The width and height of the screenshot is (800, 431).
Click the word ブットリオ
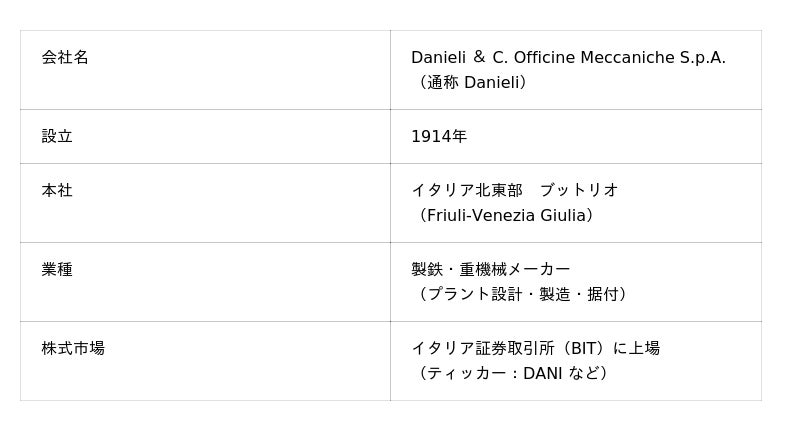click(579, 191)
